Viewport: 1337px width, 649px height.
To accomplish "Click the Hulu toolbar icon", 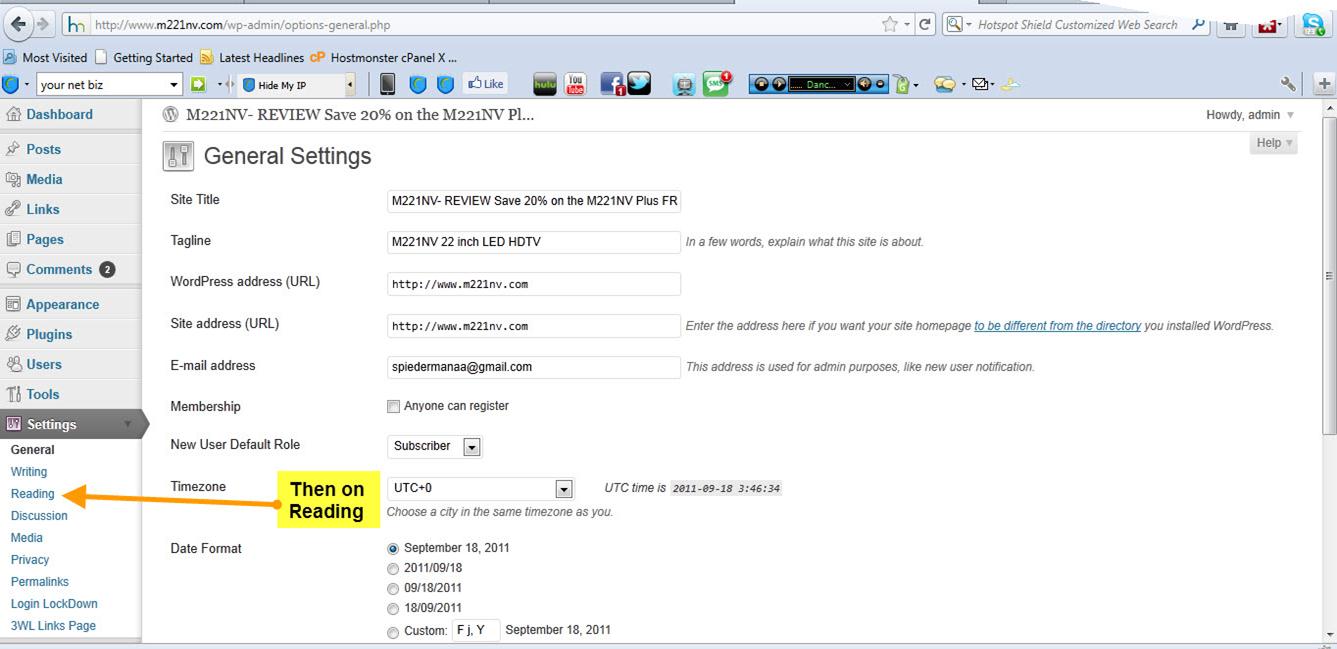I will [x=544, y=85].
